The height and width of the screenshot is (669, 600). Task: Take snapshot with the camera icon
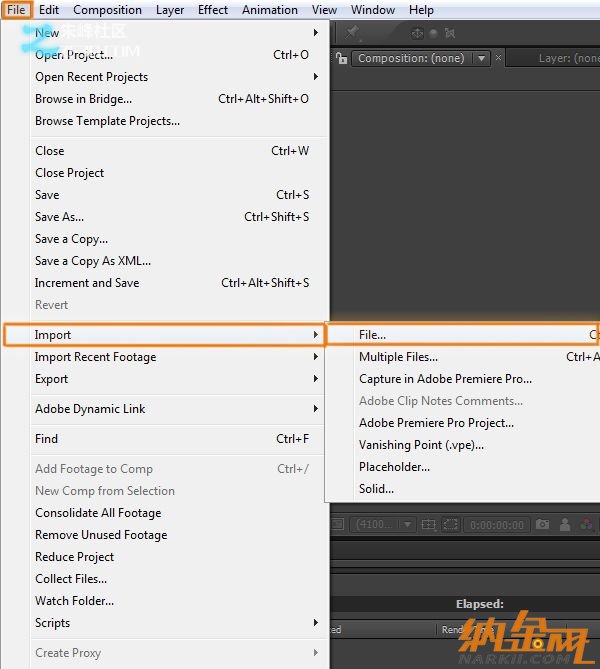(x=542, y=524)
